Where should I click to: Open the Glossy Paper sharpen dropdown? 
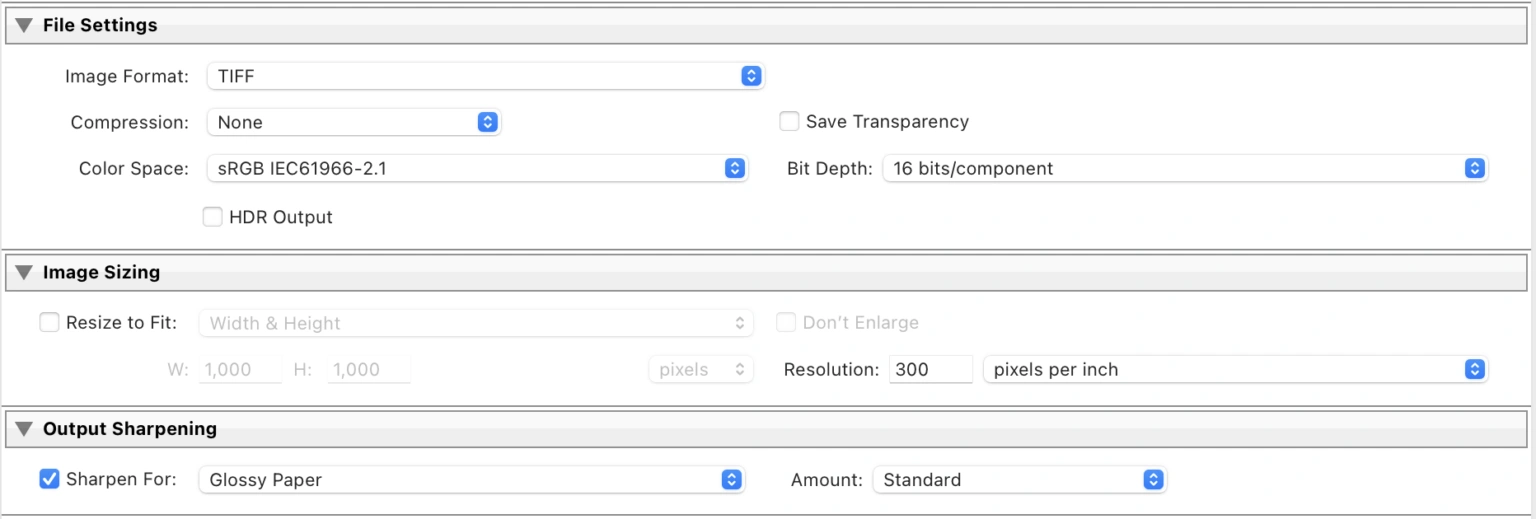pyautogui.click(x=471, y=480)
